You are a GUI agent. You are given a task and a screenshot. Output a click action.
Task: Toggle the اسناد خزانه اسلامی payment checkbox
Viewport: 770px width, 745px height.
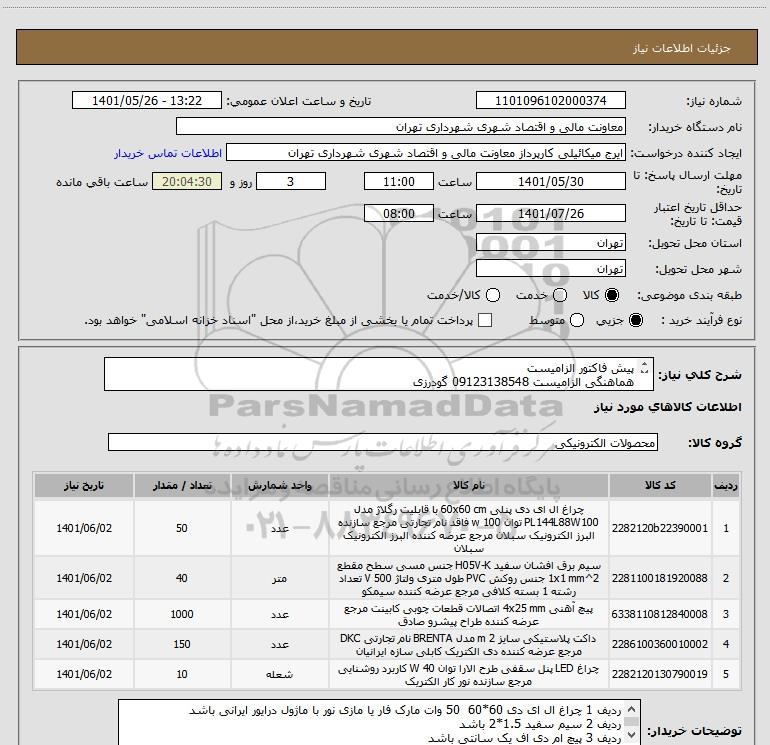coord(485,320)
